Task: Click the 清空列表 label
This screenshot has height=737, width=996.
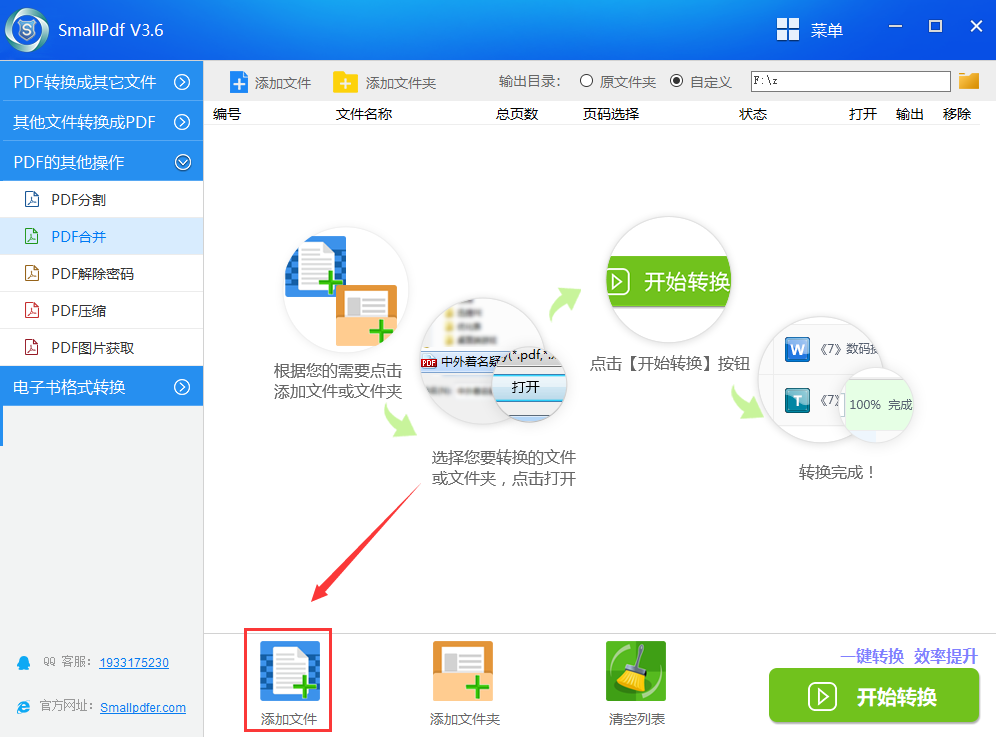Action: tap(636, 719)
